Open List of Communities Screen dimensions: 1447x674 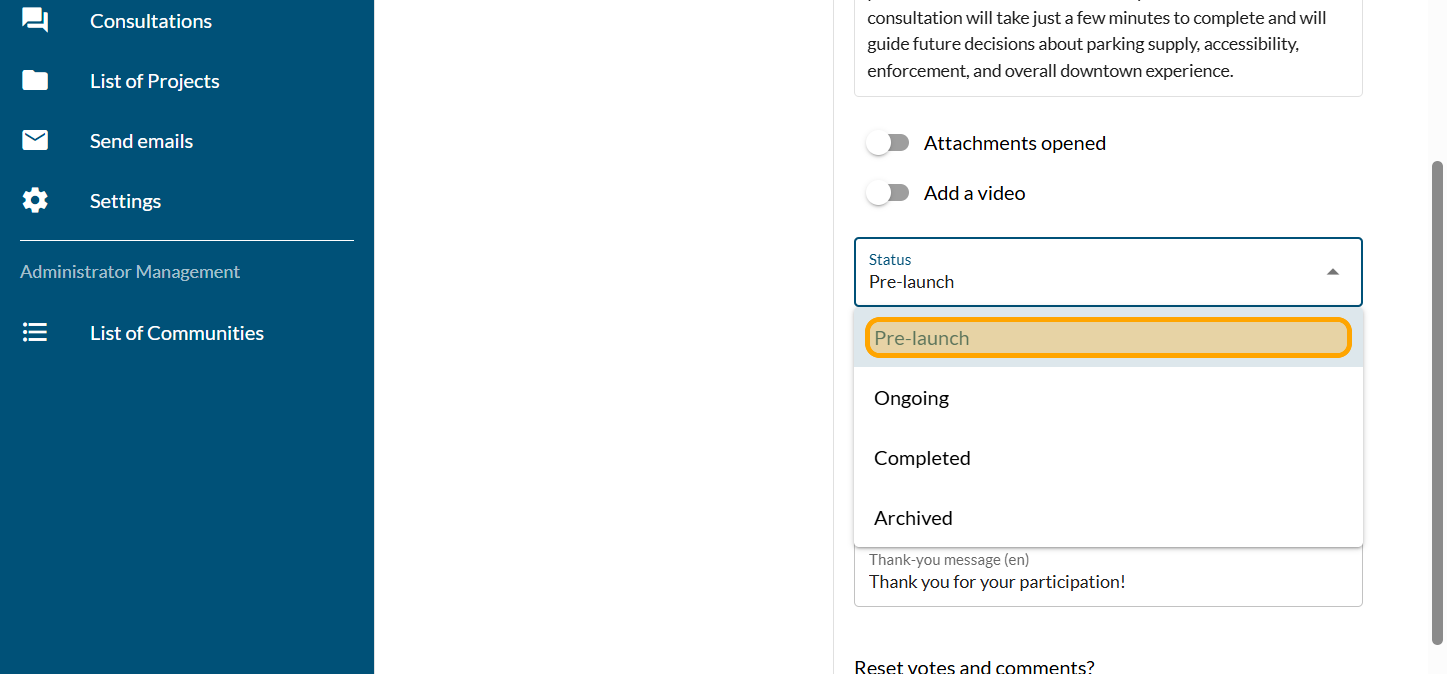[177, 333]
